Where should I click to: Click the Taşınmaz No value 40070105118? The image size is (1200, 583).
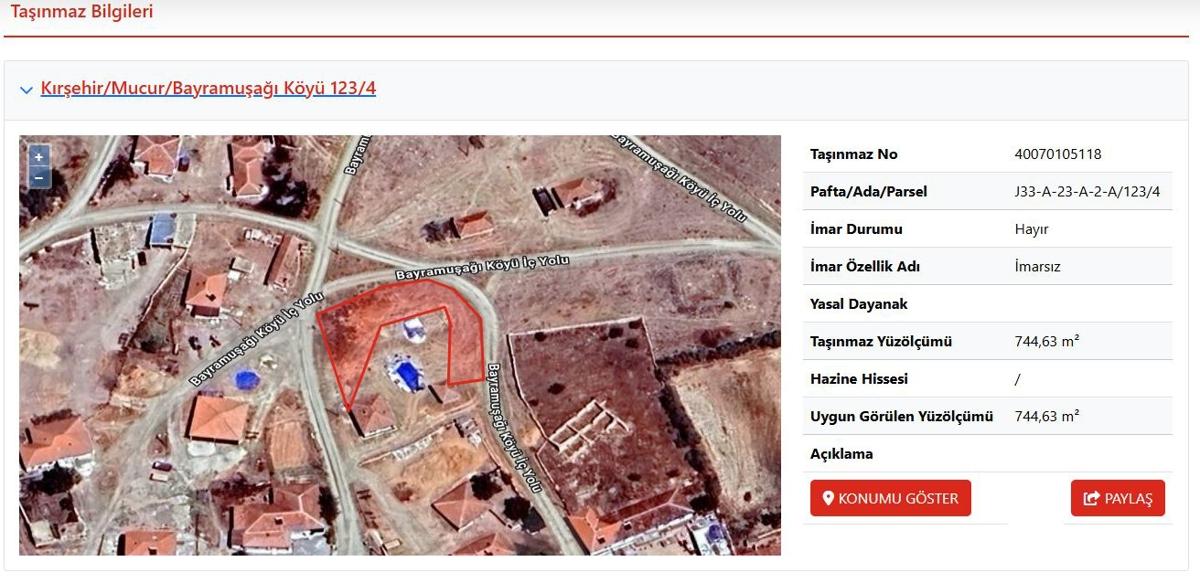click(1057, 154)
